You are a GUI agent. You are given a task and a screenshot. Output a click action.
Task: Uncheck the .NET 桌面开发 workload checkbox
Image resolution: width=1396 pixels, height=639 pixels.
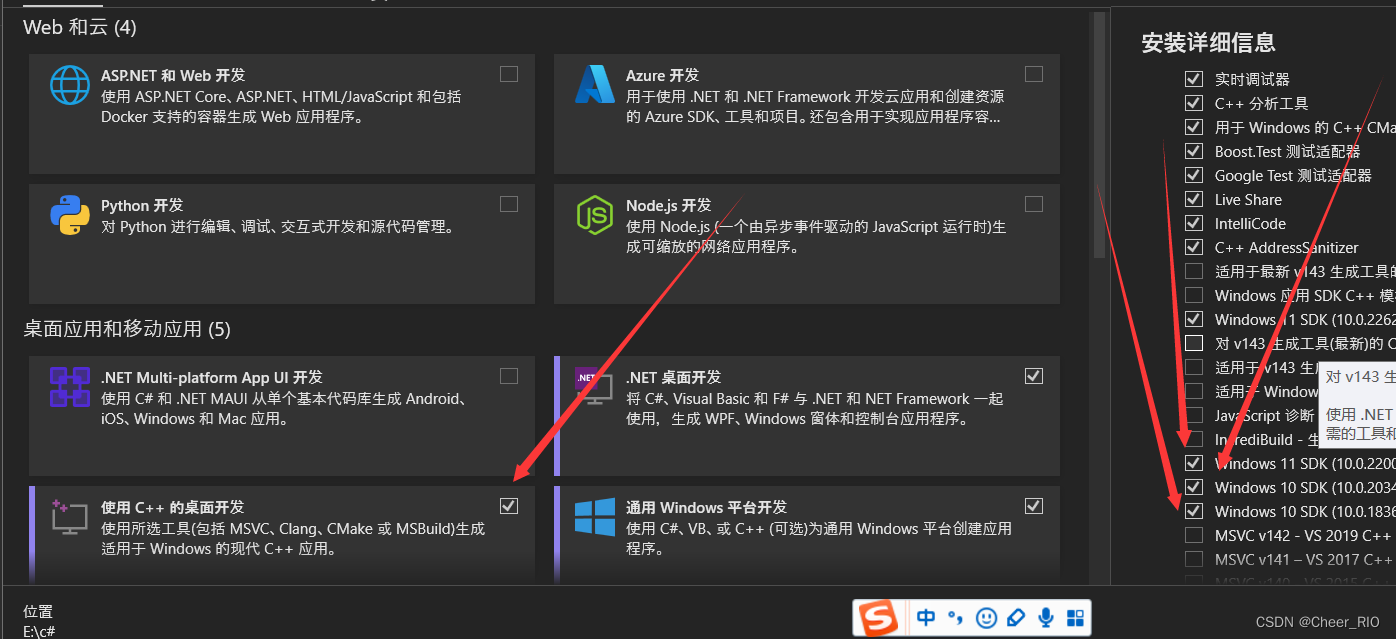[x=1034, y=376]
